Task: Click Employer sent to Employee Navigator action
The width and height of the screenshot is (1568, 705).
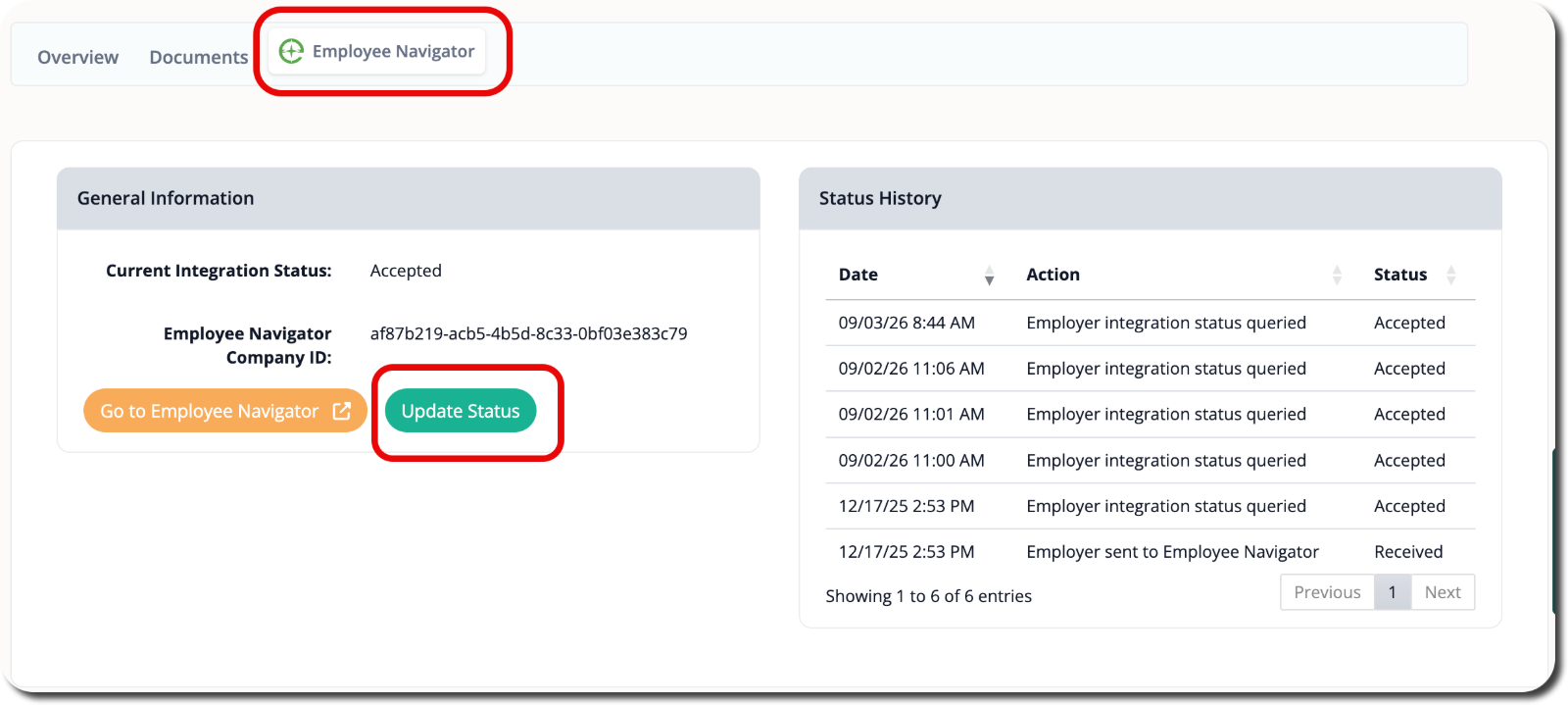Action: (x=1172, y=552)
